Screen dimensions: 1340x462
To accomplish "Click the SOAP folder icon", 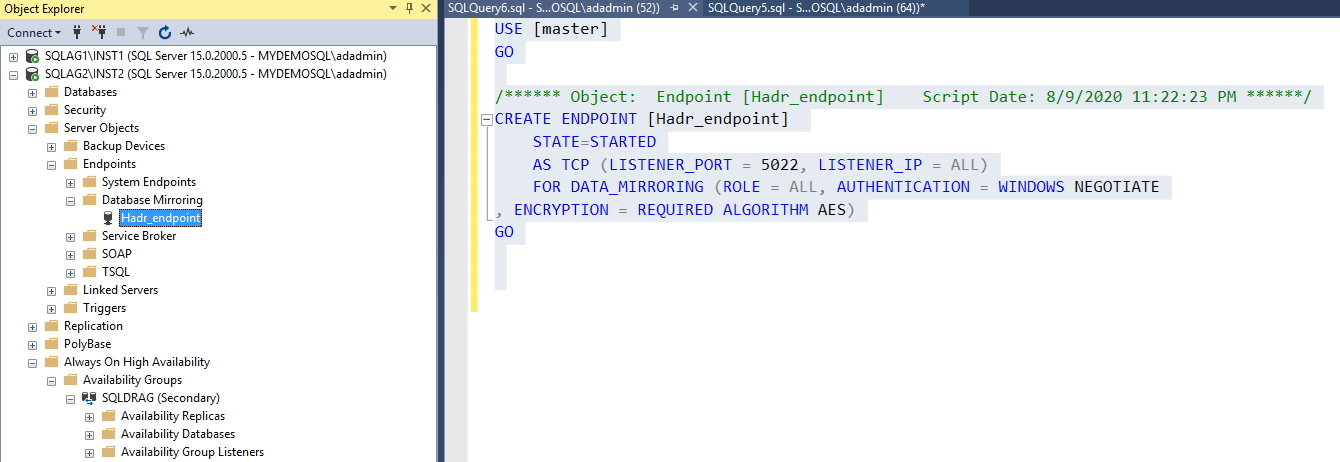I will point(89,254).
